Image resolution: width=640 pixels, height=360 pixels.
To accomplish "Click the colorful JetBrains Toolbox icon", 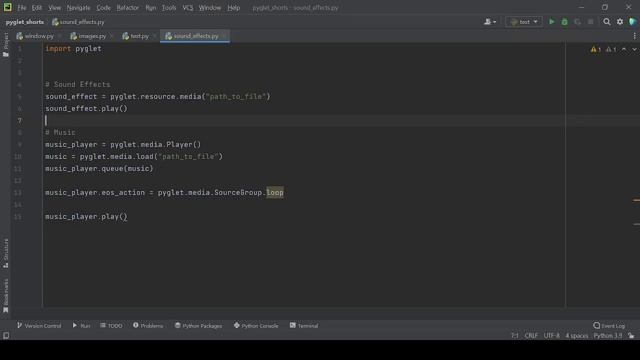I will 633,22.
